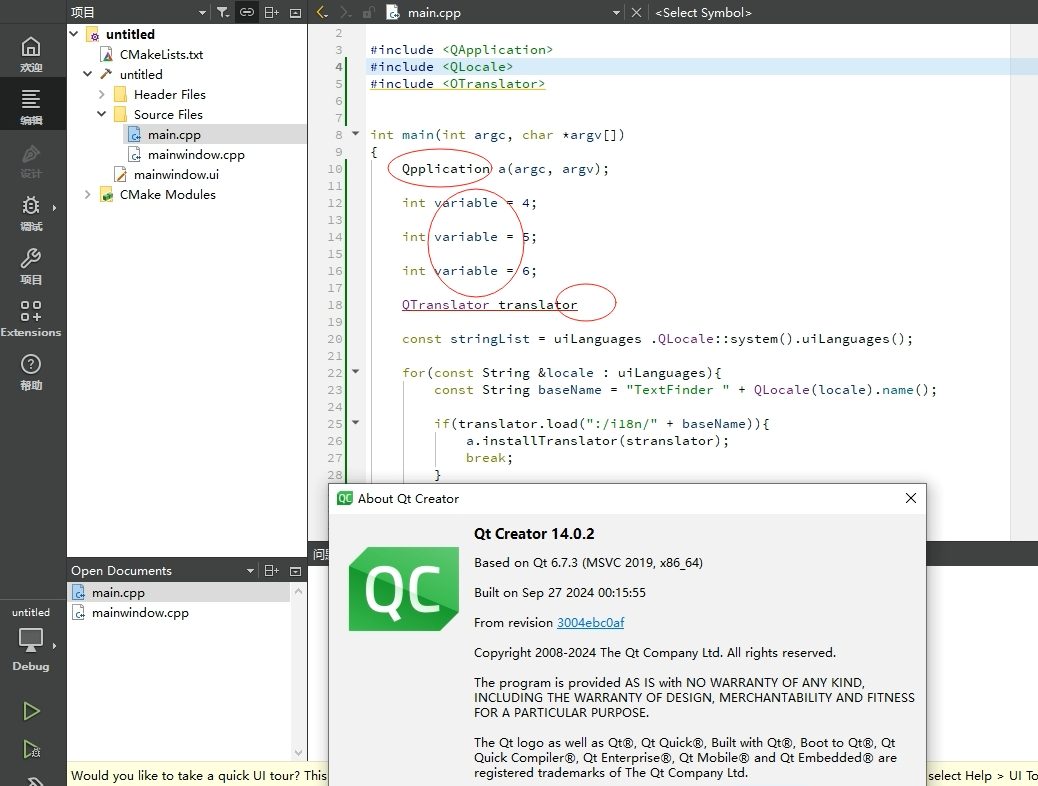Click the filter tree funnel icon

click(x=223, y=12)
